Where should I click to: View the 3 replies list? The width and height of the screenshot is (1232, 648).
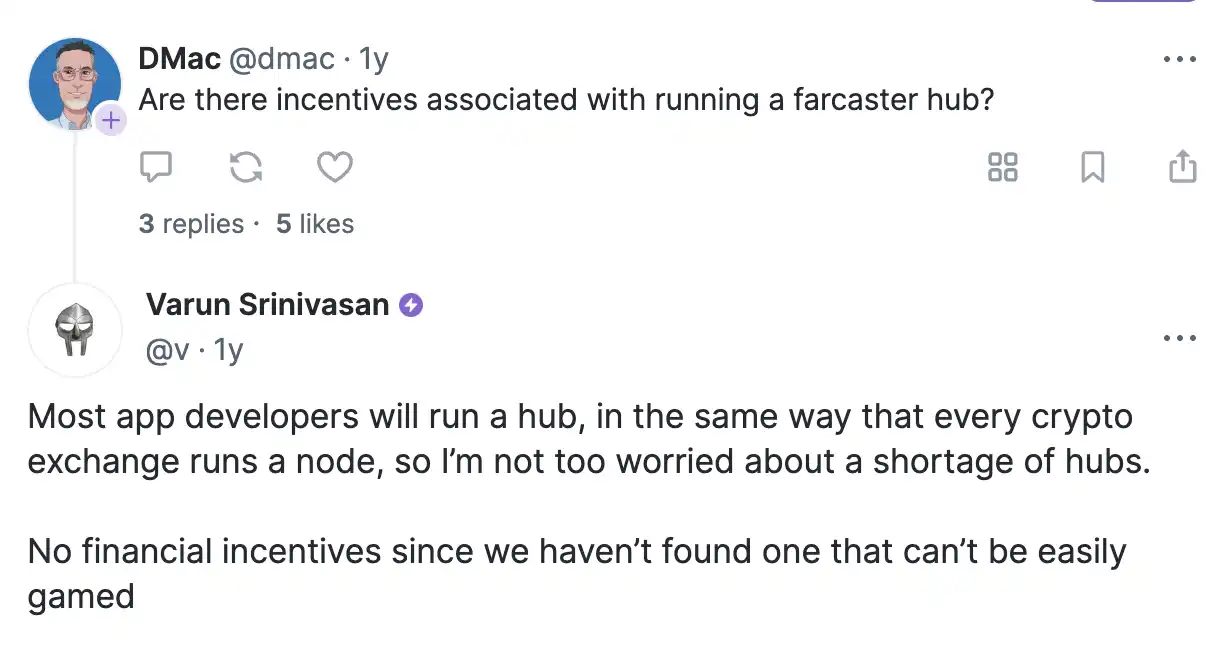[x=191, y=224]
